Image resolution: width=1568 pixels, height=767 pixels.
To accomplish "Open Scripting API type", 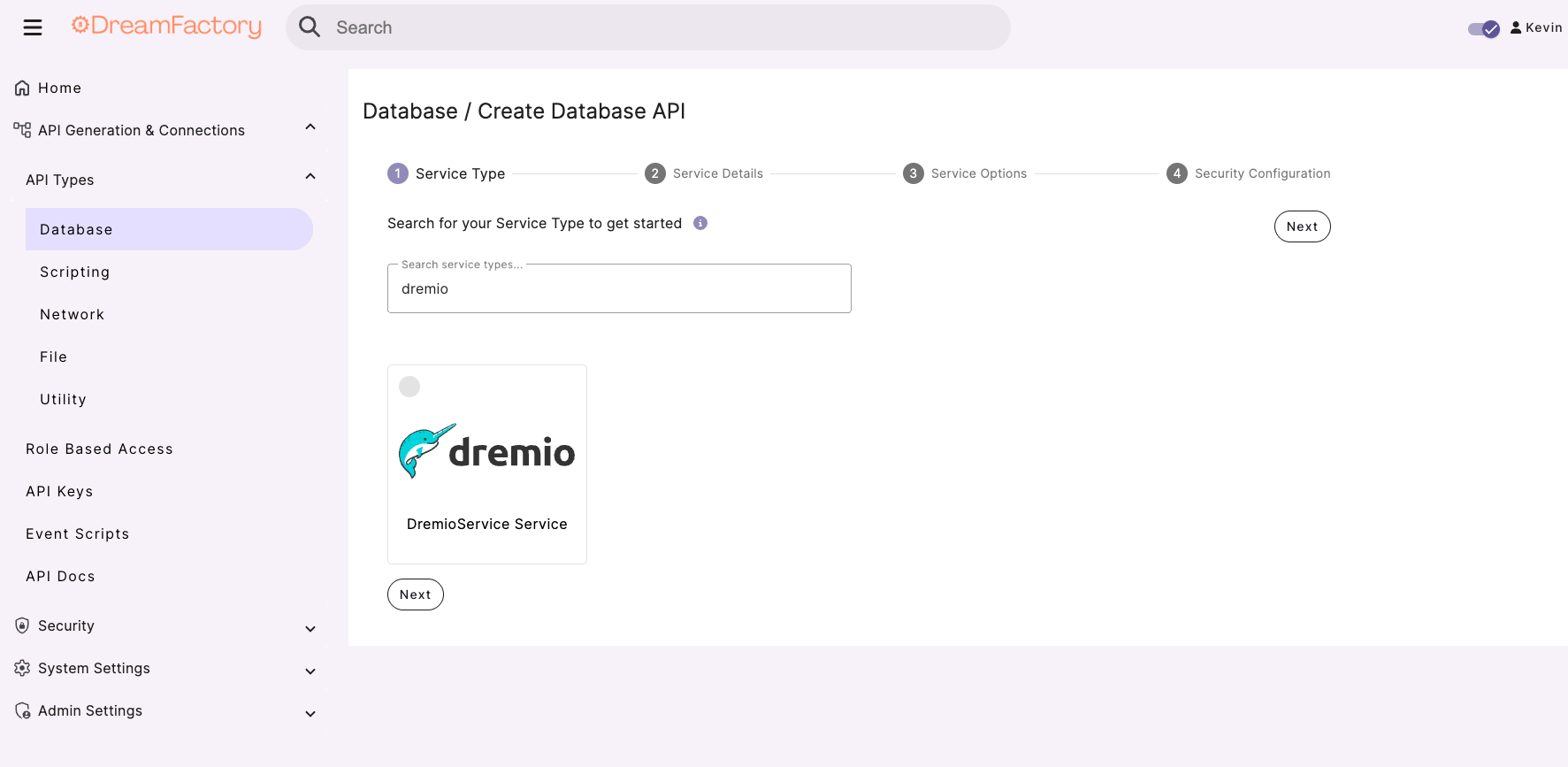I will coord(75,272).
